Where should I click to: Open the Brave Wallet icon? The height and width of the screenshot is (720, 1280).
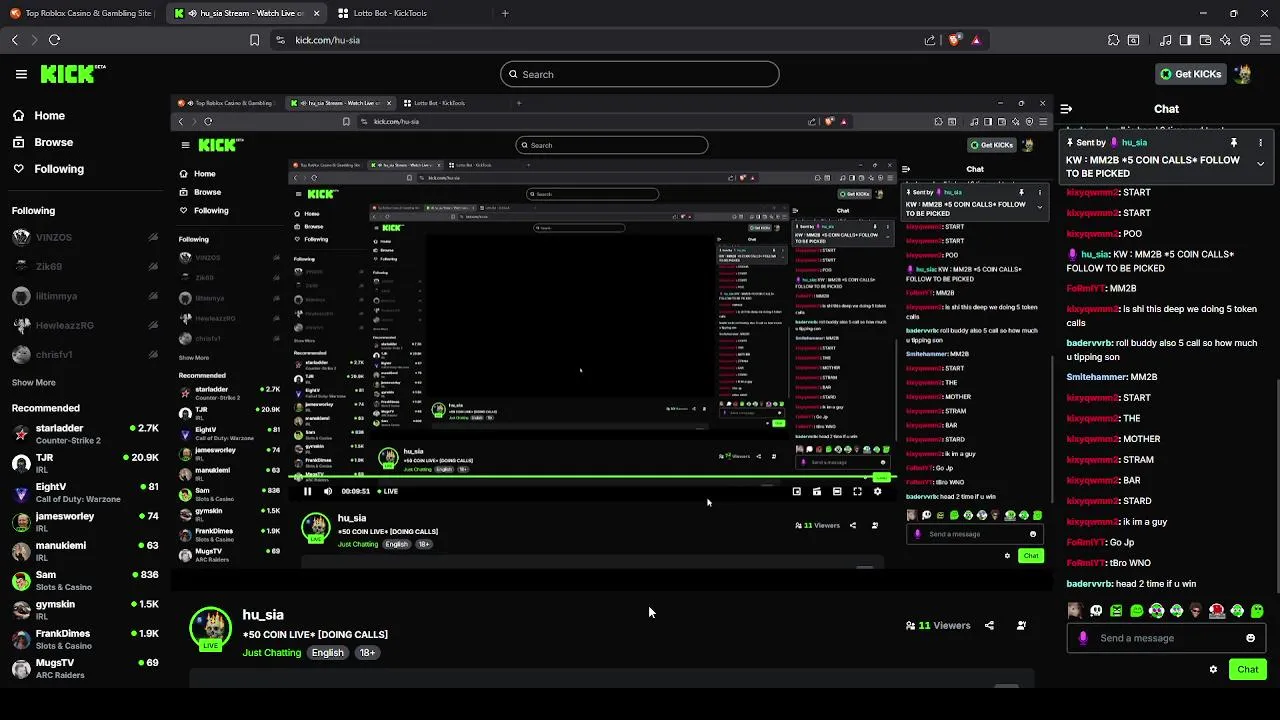coord(1205,40)
